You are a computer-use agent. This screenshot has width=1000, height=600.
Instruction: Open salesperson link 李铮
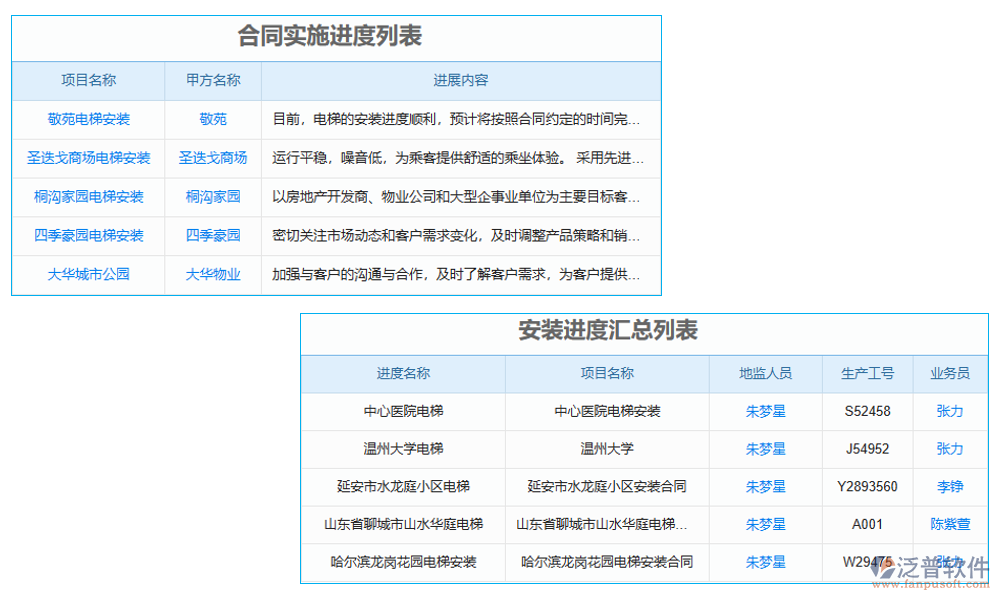click(x=948, y=487)
